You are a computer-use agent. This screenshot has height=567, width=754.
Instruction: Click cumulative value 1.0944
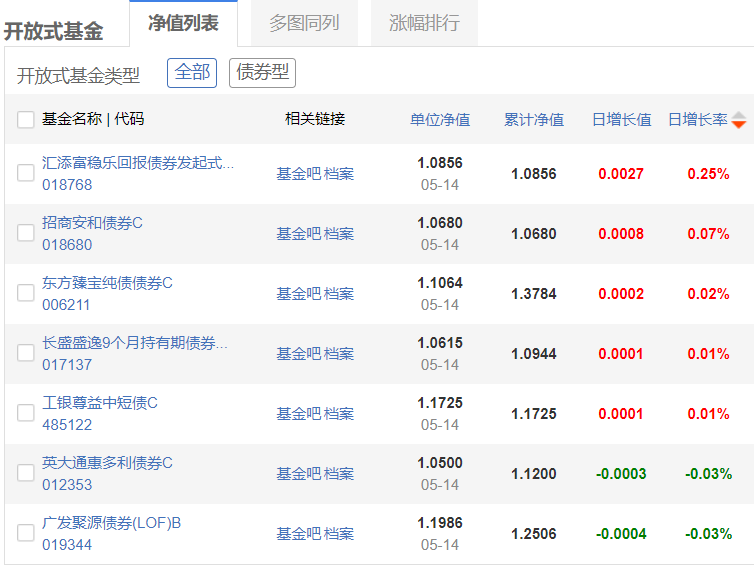[534, 354]
